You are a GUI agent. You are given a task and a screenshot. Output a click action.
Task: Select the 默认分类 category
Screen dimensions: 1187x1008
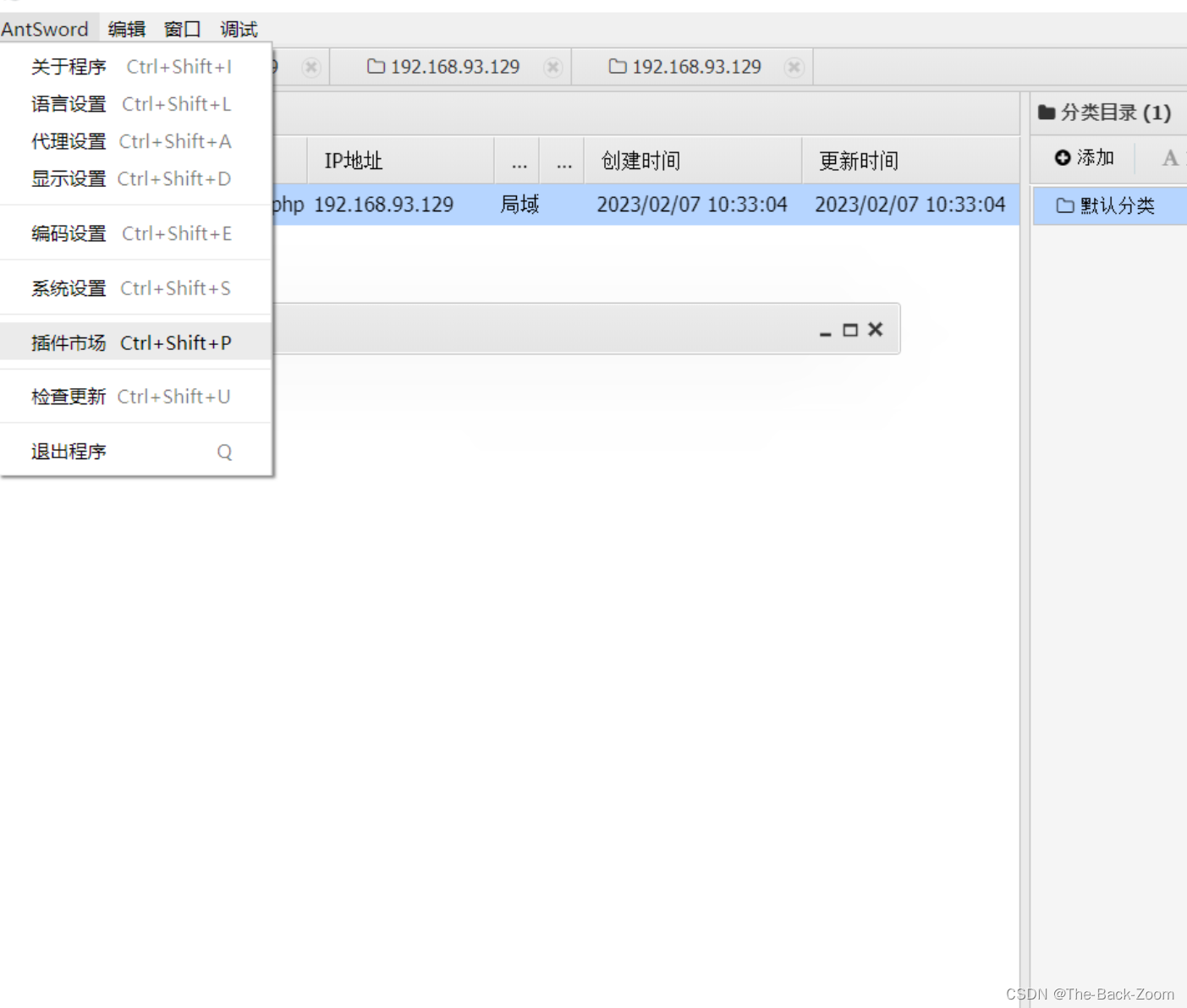point(1109,205)
